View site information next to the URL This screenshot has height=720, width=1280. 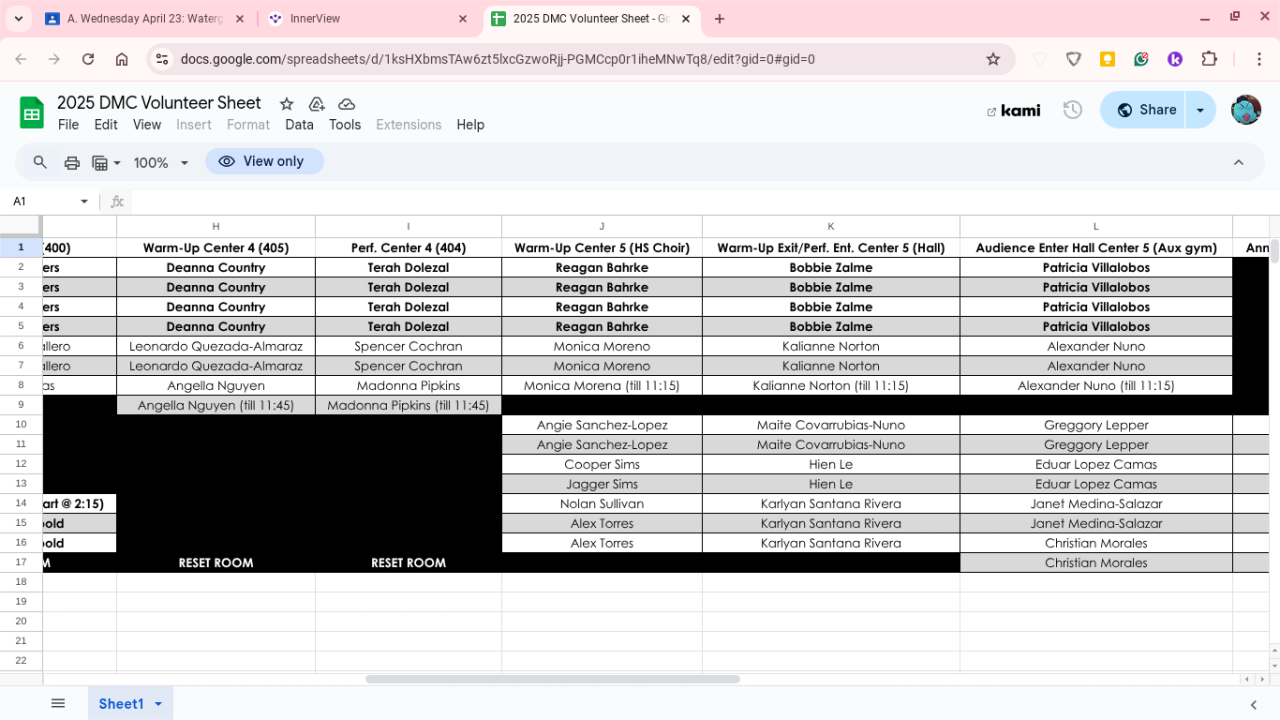point(162,59)
